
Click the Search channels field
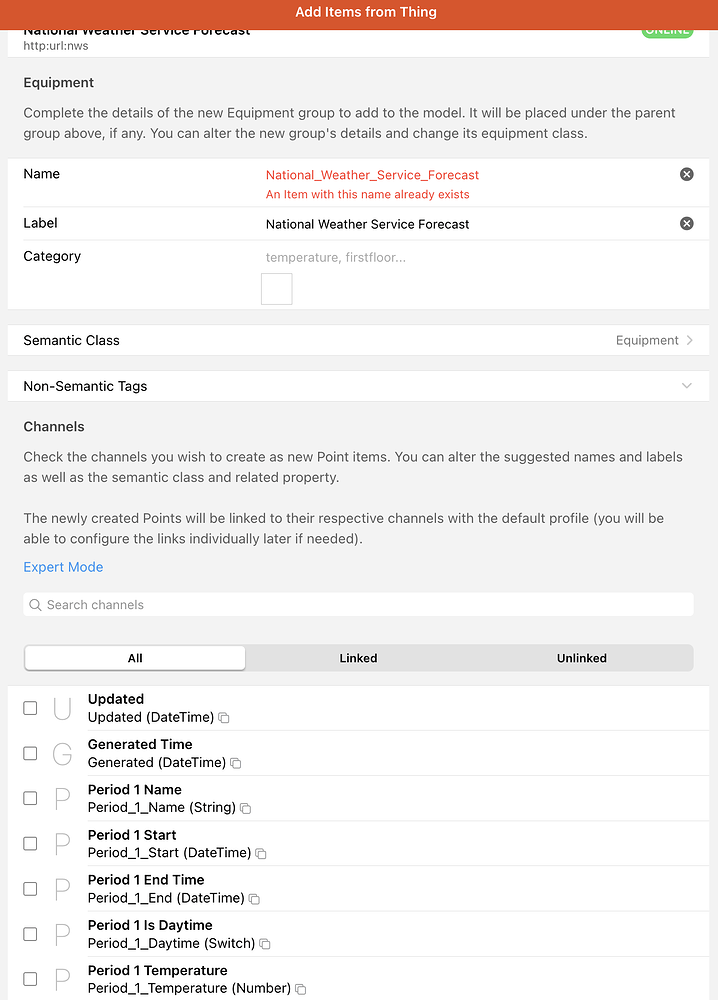tap(358, 605)
